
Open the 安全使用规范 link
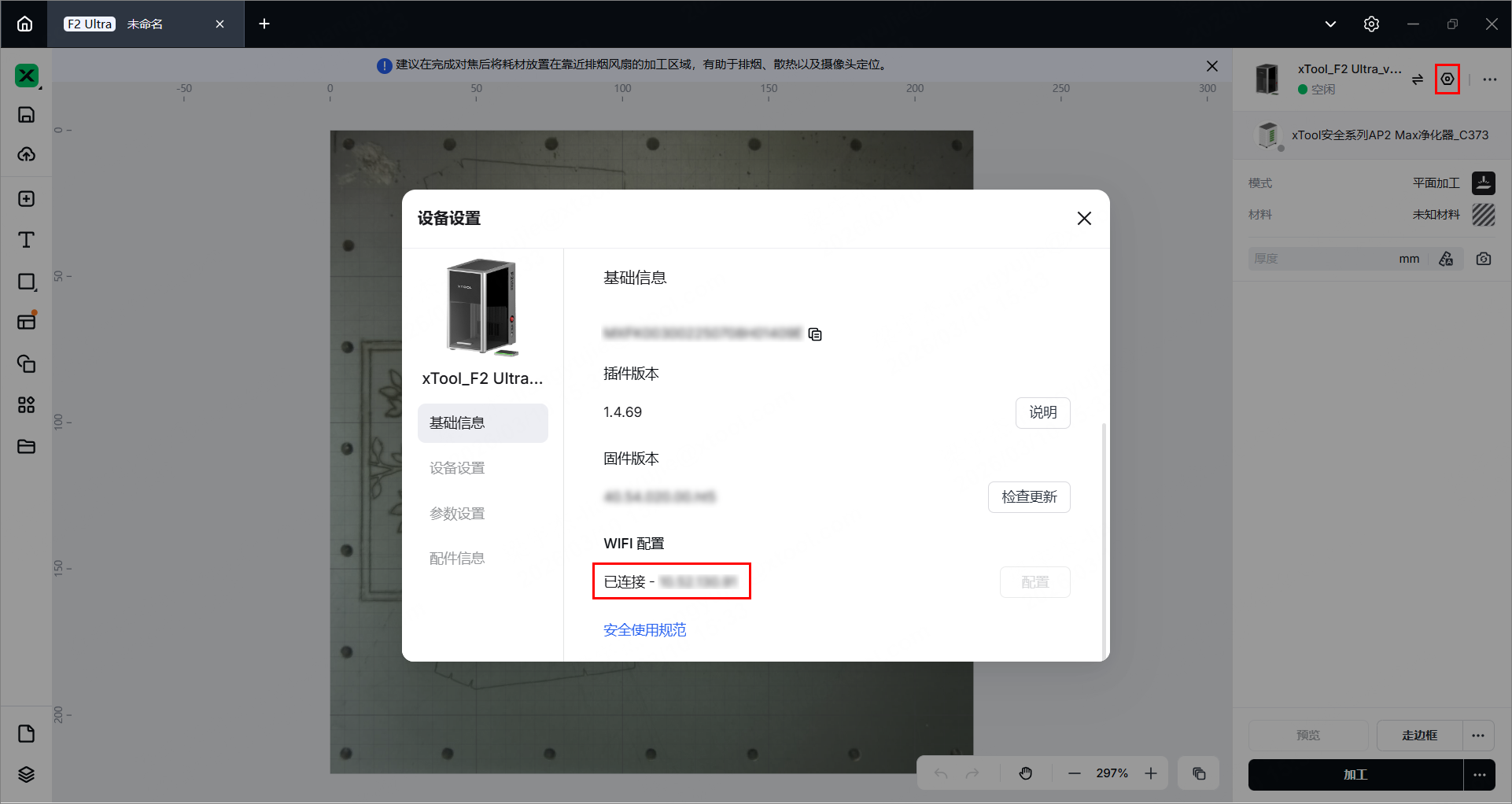644,630
